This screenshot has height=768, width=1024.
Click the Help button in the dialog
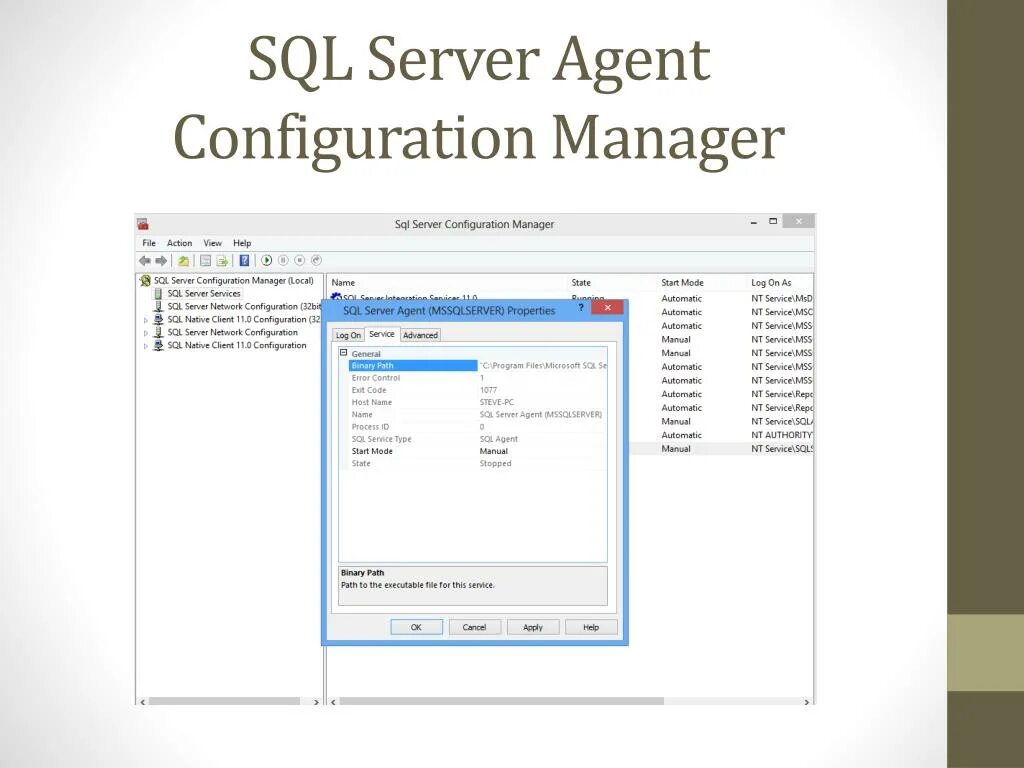coord(591,627)
